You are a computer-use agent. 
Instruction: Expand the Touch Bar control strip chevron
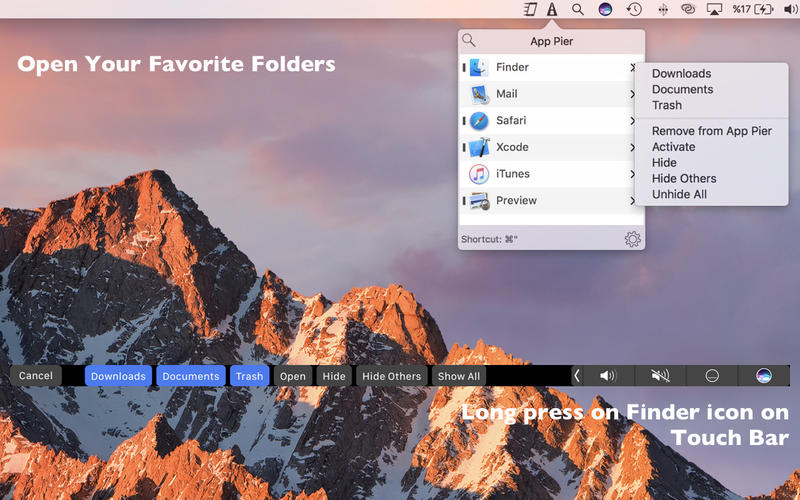tap(577, 376)
